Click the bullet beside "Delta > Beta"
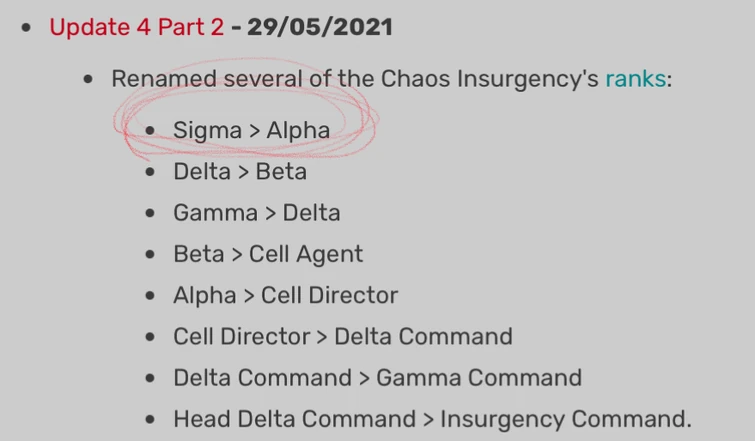This screenshot has height=441, width=755. pyautogui.click(x=151, y=173)
